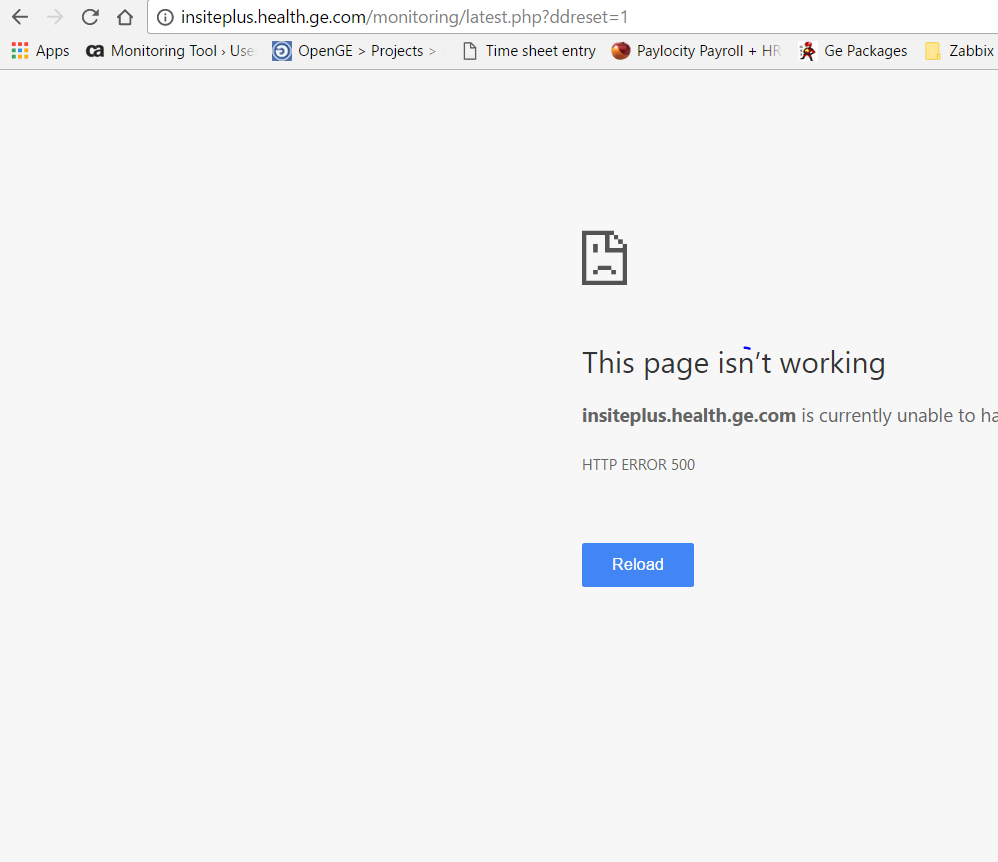
Task: Open the browser home page
Action: point(125,17)
